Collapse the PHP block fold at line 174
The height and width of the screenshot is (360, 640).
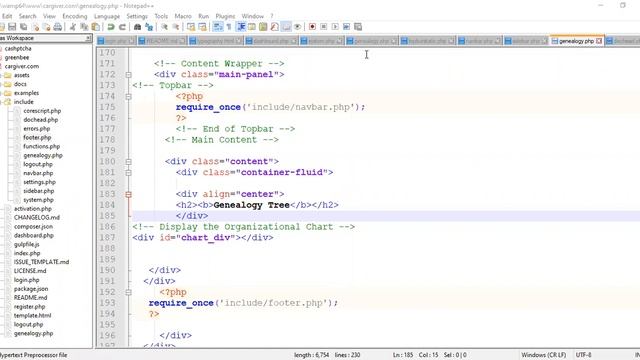pos(129,97)
